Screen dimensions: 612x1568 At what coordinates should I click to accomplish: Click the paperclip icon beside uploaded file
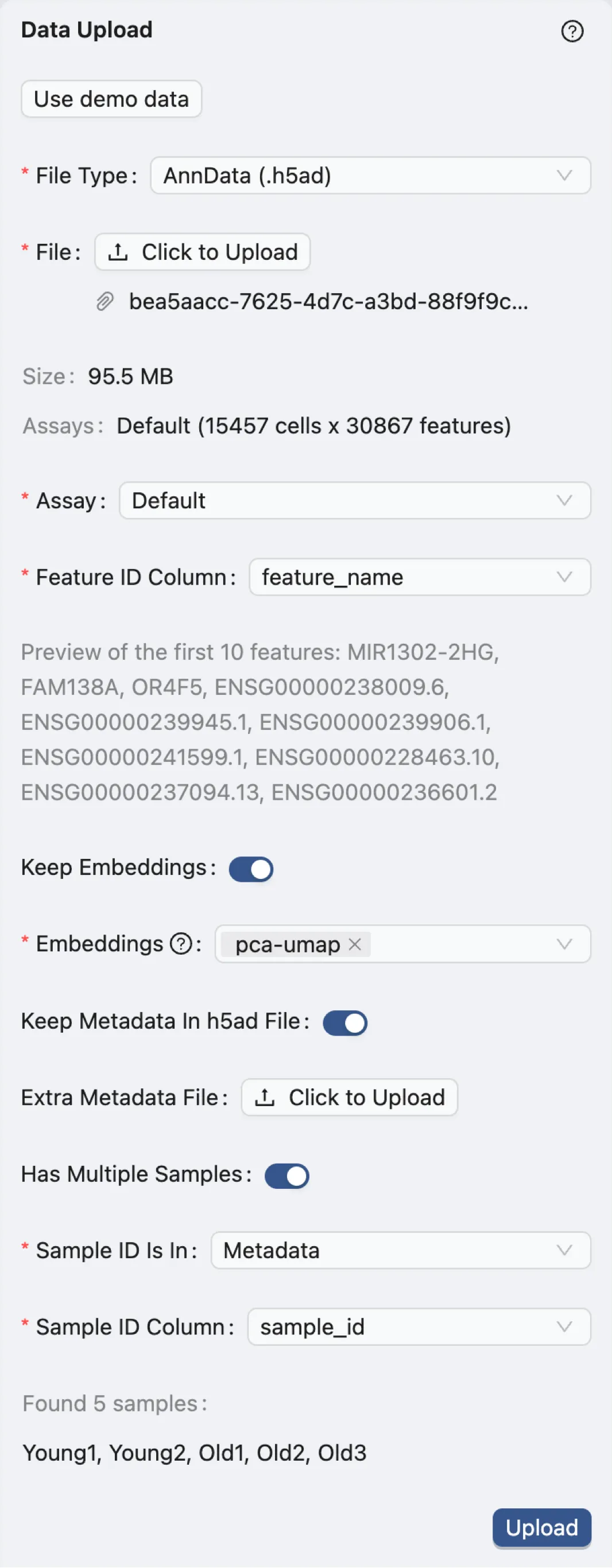[x=104, y=301]
